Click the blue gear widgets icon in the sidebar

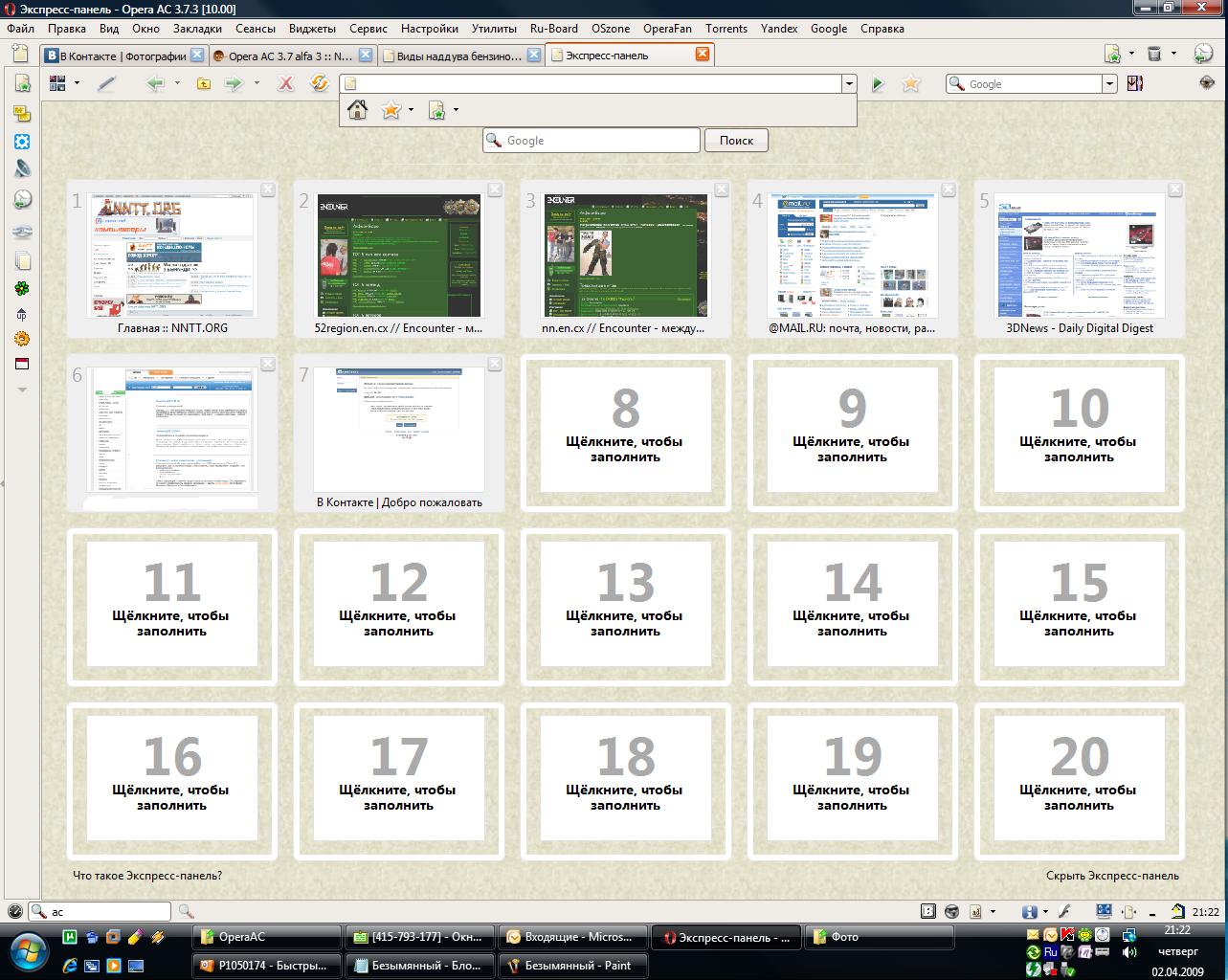pos(22,142)
